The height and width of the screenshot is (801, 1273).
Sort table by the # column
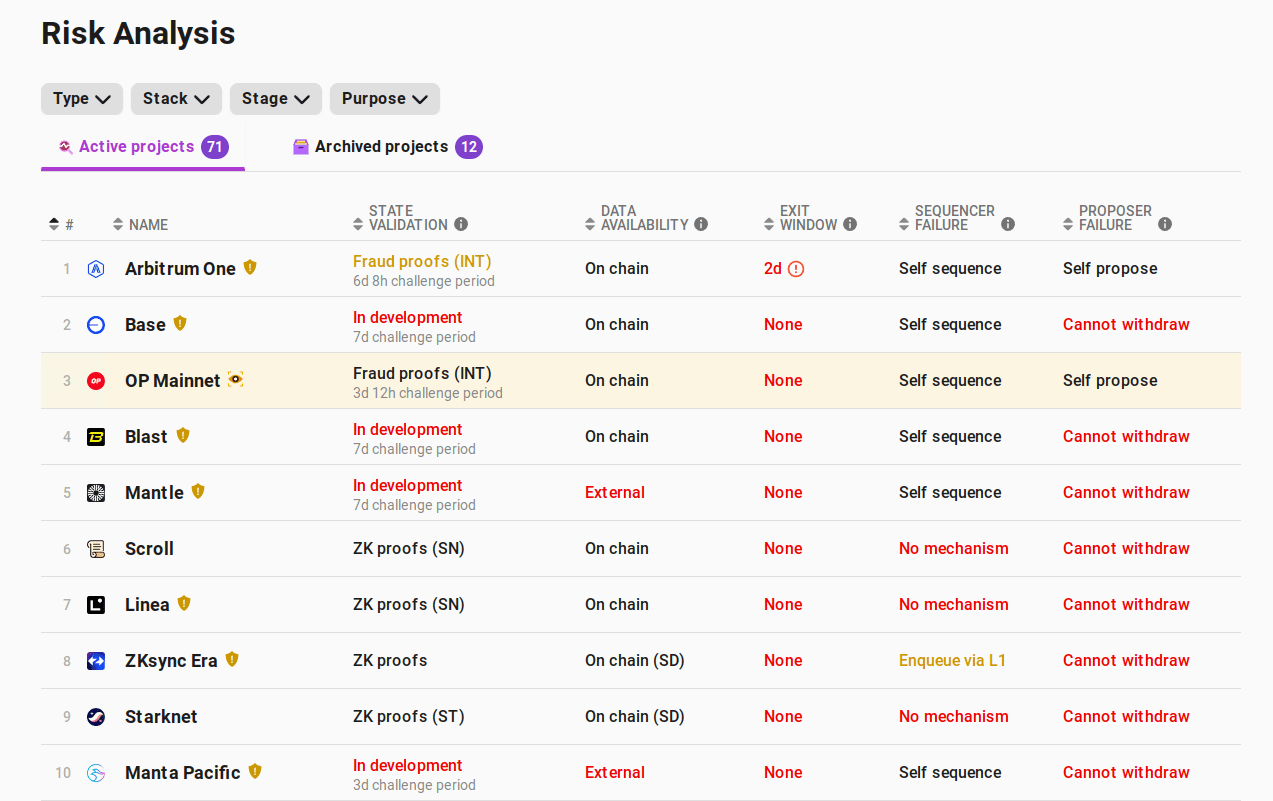tap(61, 225)
